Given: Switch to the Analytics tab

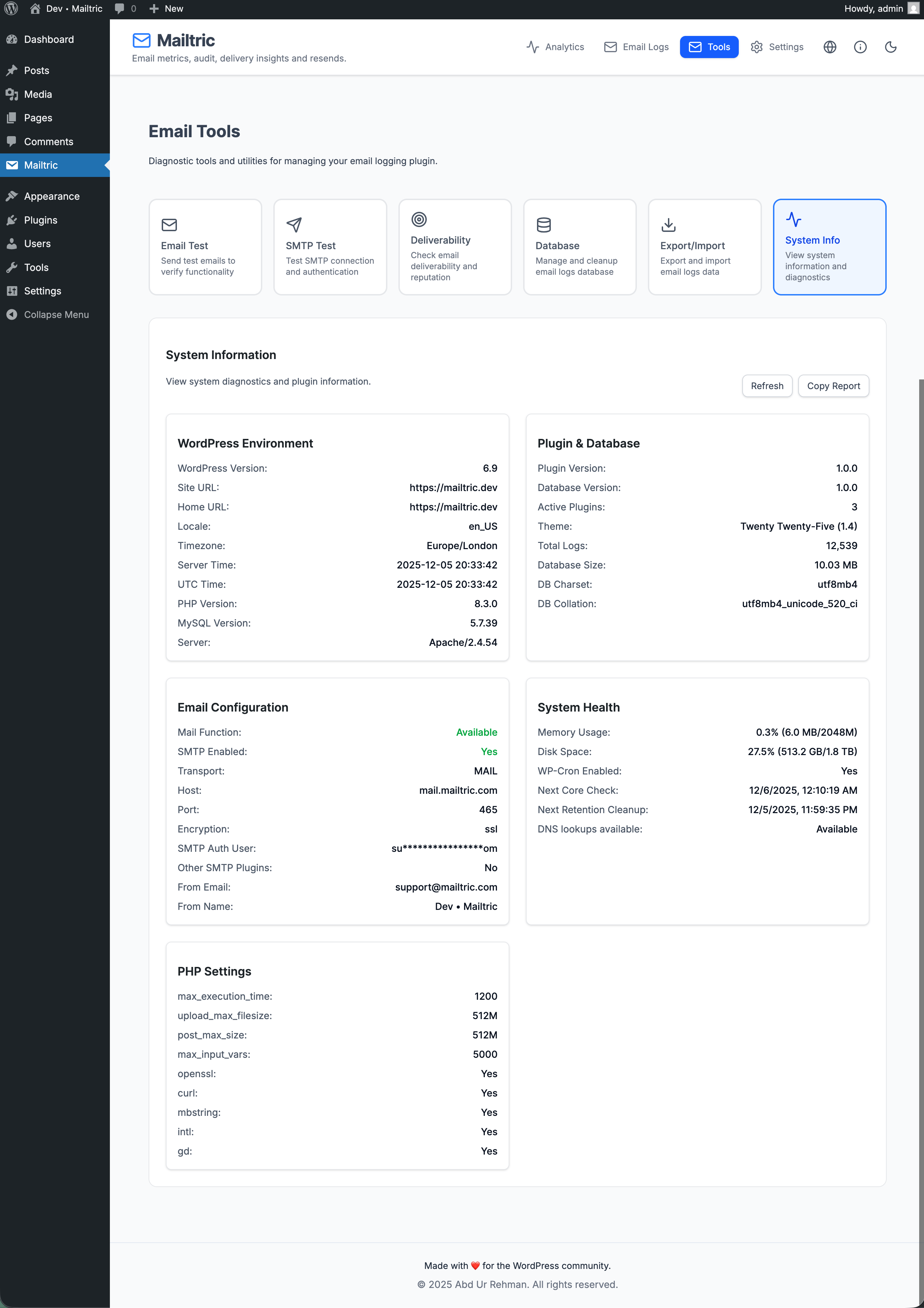Looking at the screenshot, I should 555,47.
